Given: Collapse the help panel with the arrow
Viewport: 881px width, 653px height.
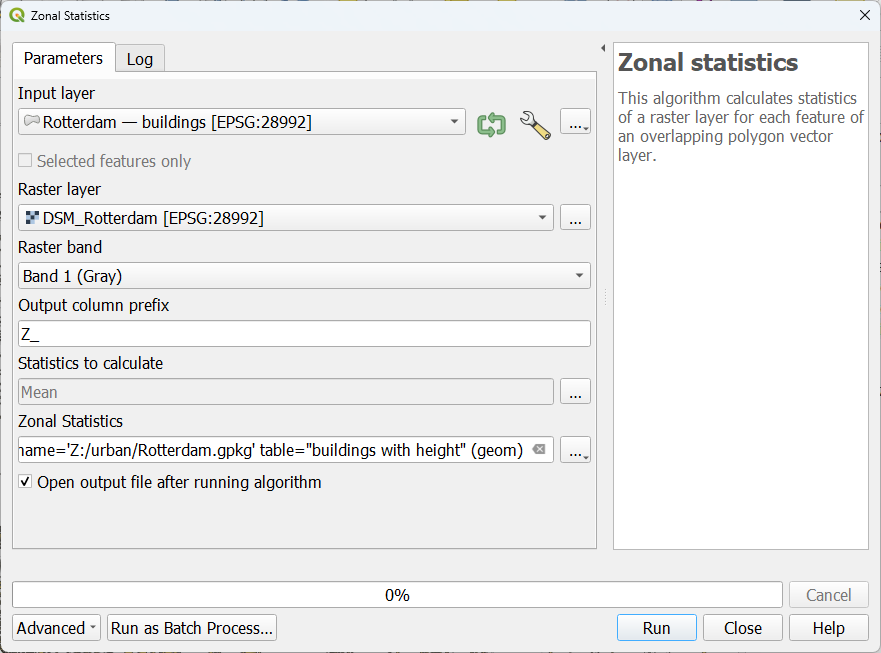Looking at the screenshot, I should click(x=603, y=49).
